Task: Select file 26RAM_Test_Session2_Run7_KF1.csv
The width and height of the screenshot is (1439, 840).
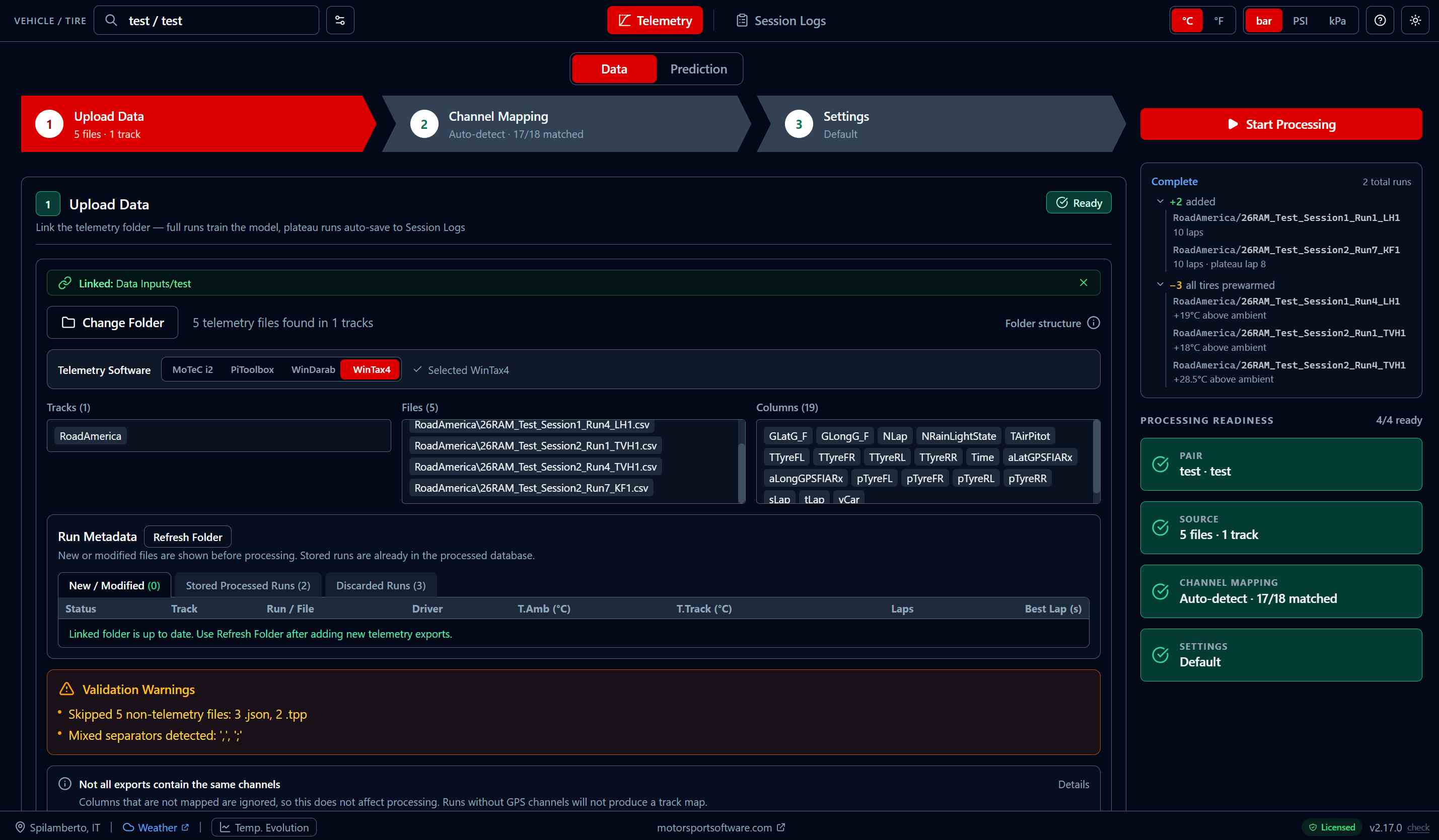Action: [531, 488]
